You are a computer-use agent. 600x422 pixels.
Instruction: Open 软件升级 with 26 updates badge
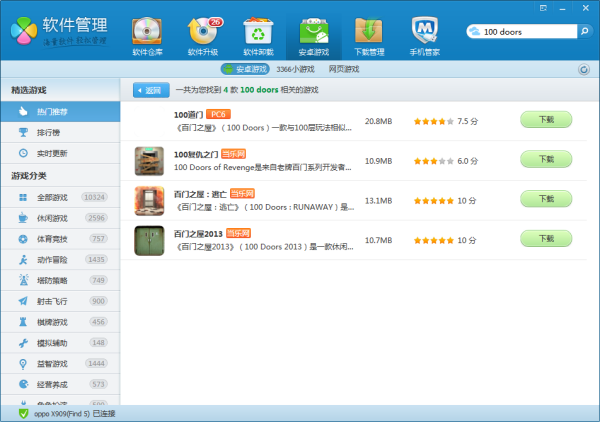203,37
